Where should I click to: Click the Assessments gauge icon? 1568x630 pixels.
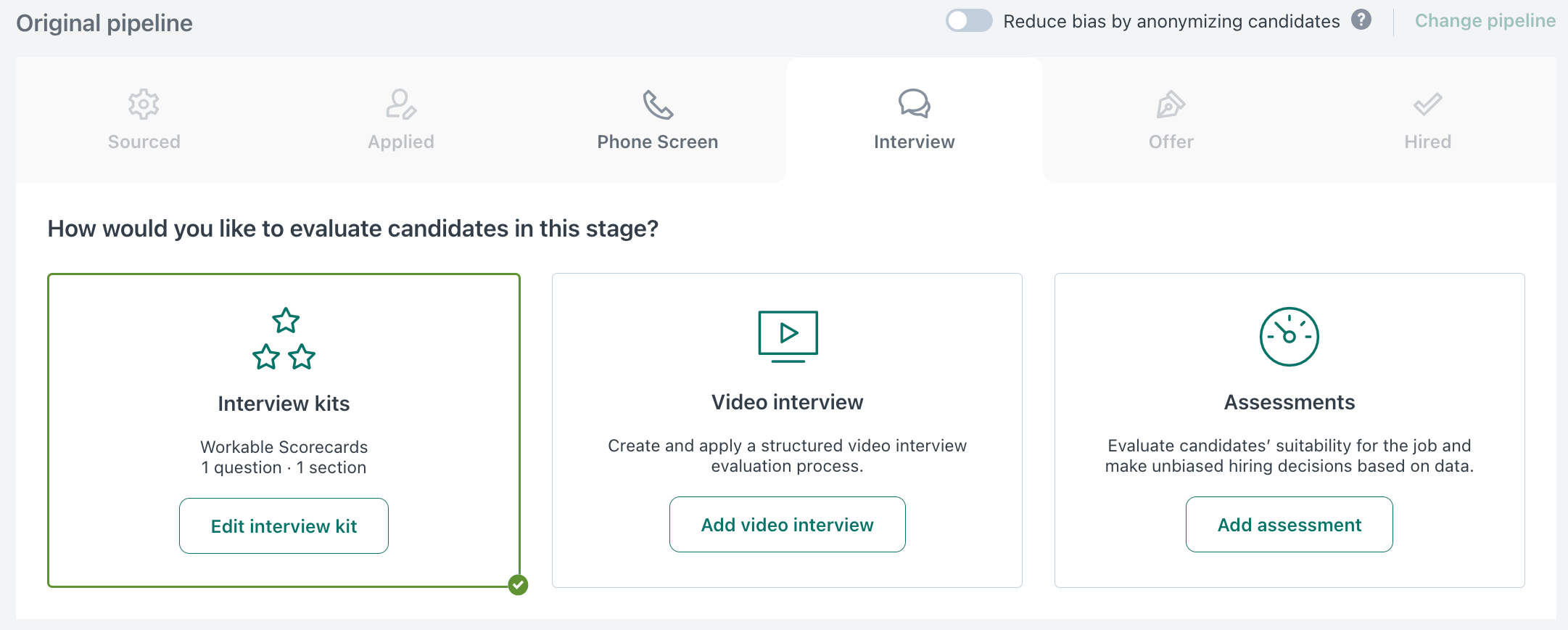pyautogui.click(x=1289, y=336)
